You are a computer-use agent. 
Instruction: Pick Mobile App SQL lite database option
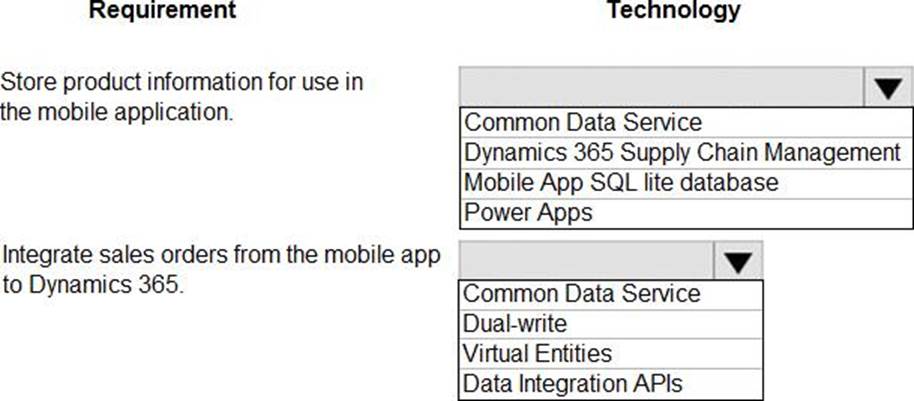621,183
